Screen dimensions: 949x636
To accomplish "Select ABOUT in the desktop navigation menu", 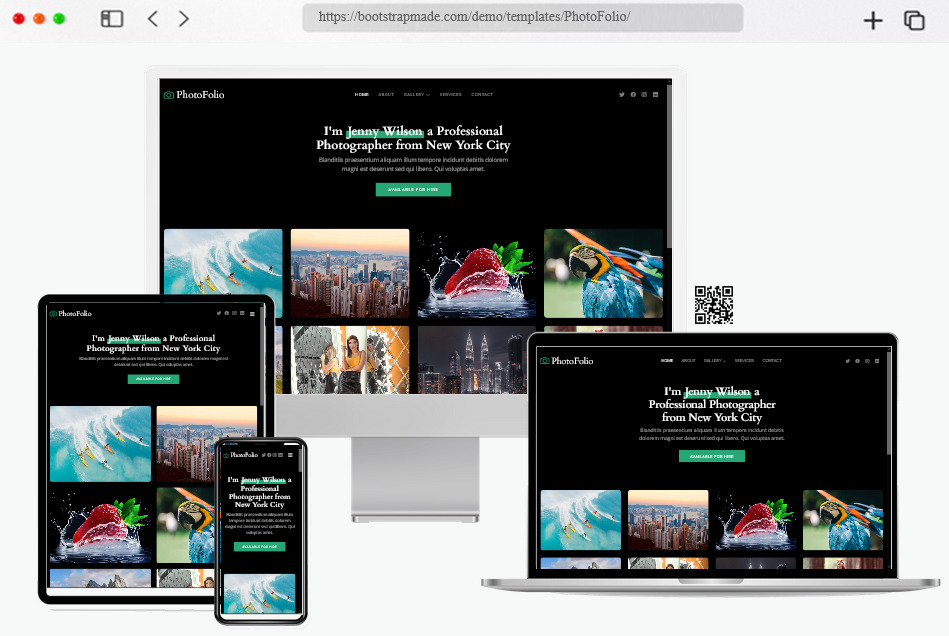I will [386, 94].
